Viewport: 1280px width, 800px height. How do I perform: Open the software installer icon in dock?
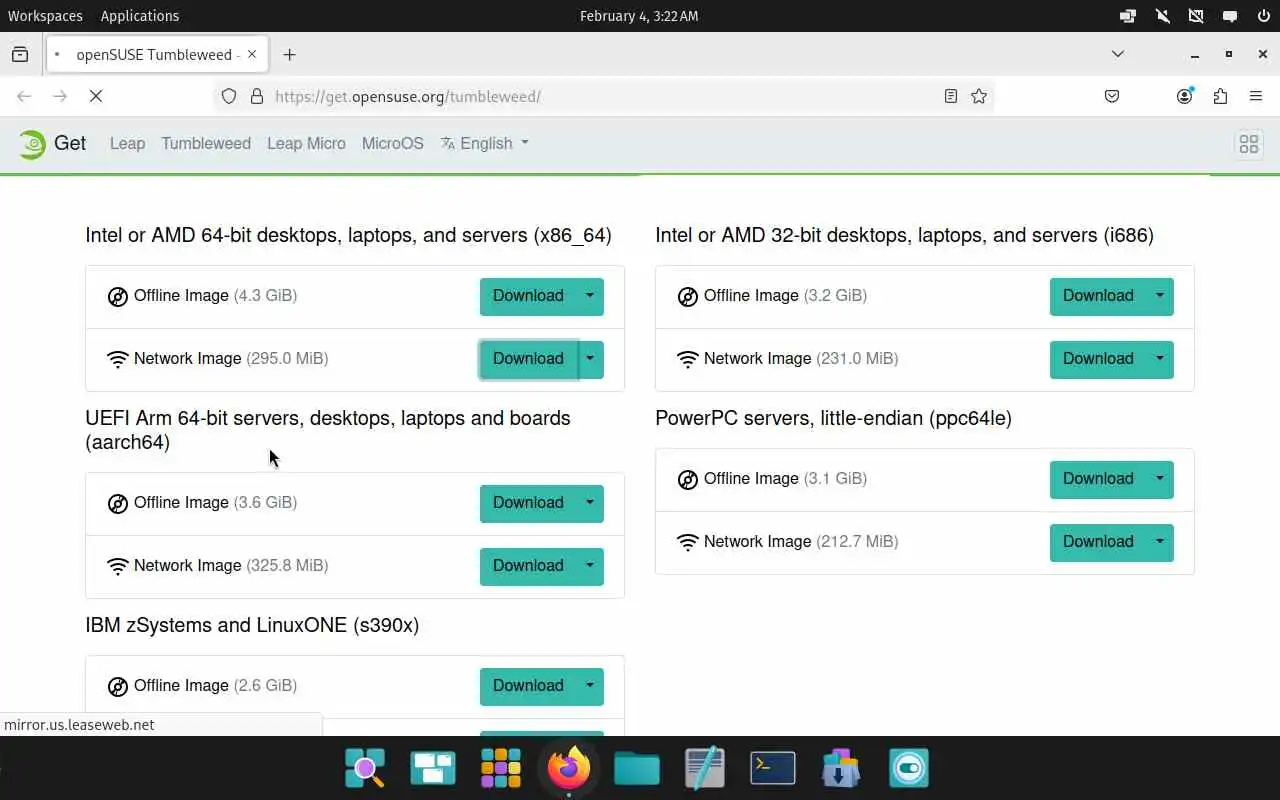tap(841, 768)
